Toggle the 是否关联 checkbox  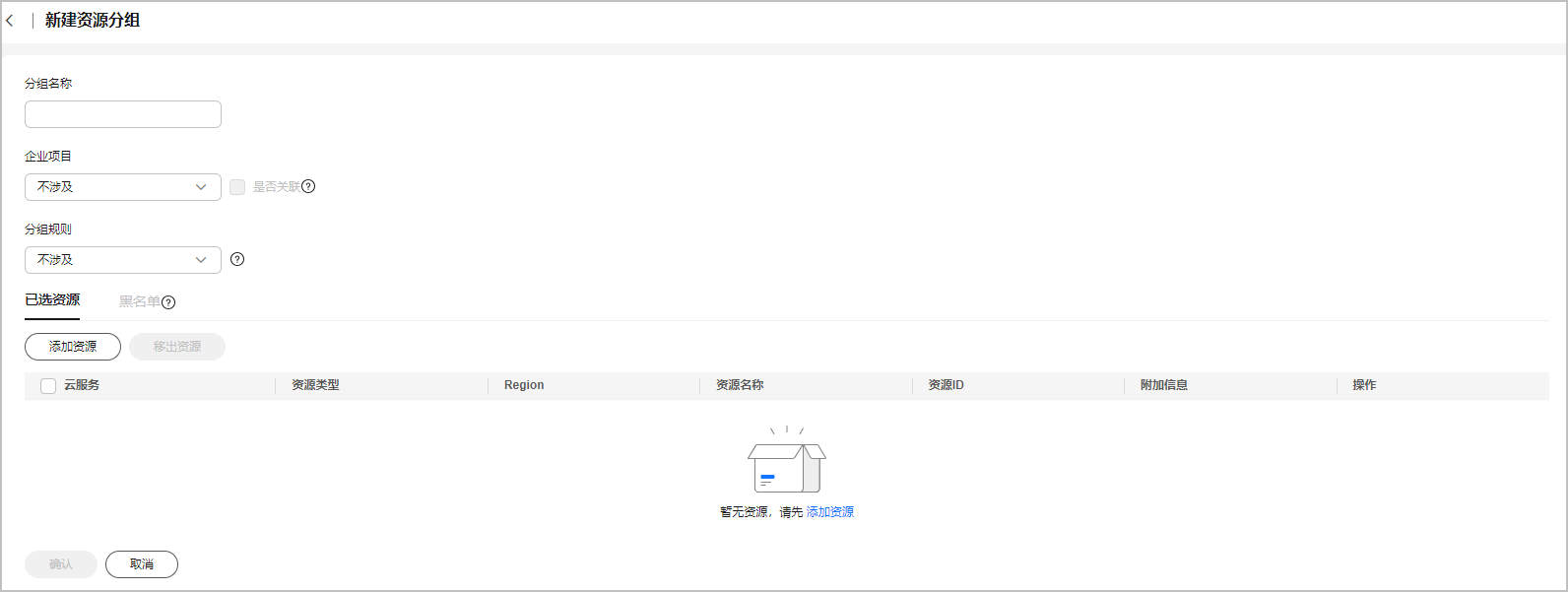pos(237,187)
